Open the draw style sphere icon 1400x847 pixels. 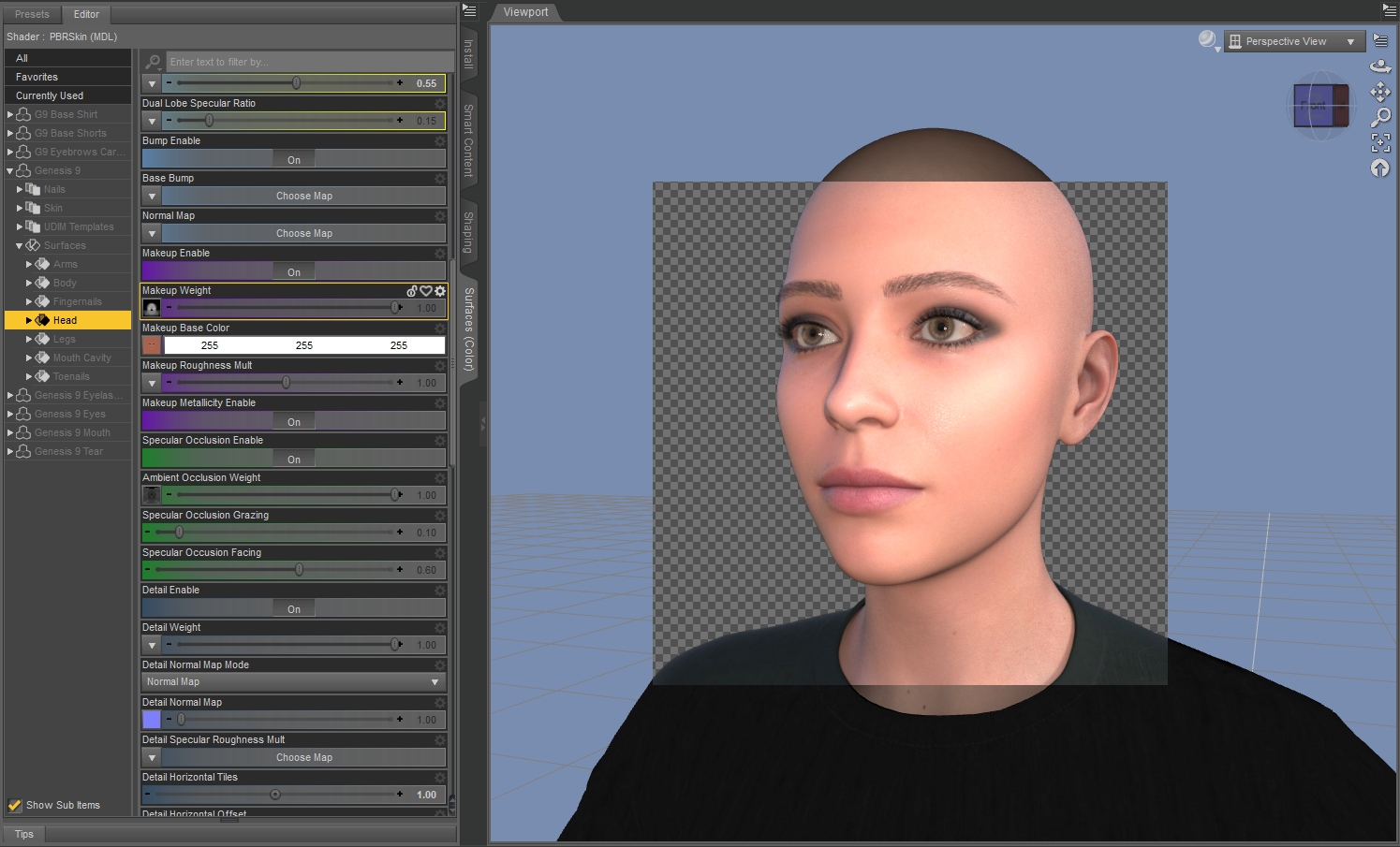(x=1208, y=40)
